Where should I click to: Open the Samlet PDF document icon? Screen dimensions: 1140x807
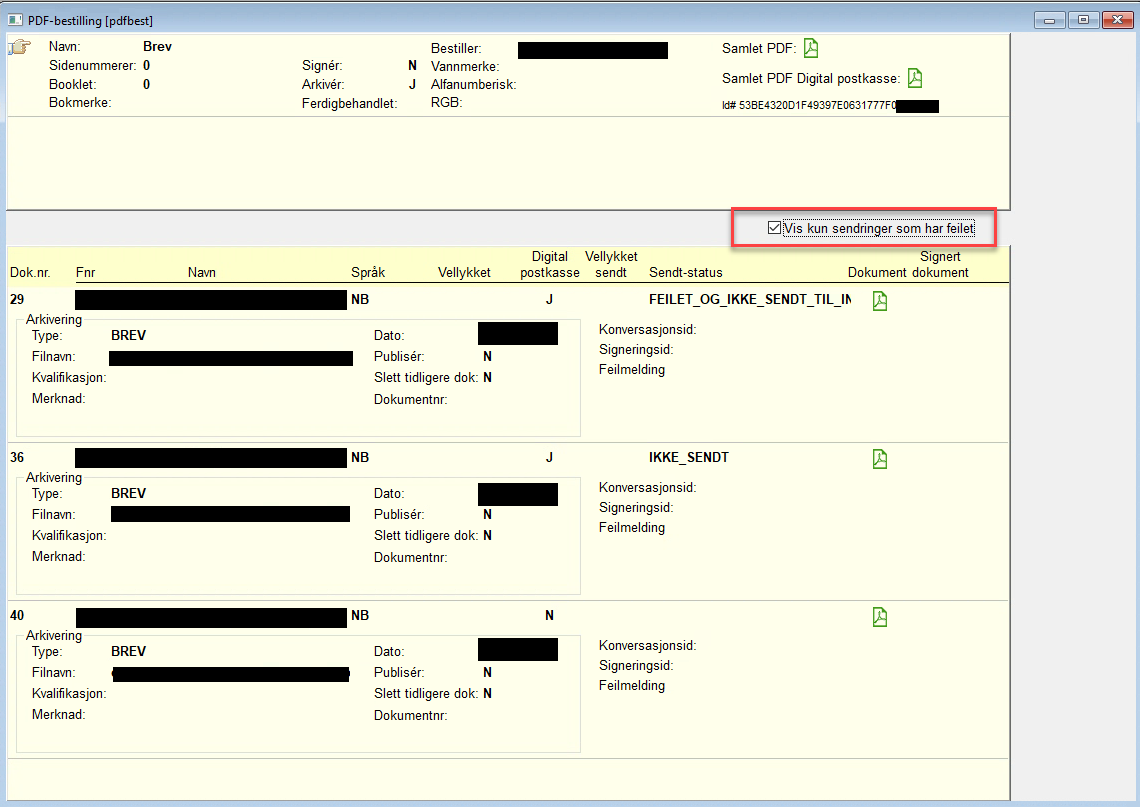[811, 49]
